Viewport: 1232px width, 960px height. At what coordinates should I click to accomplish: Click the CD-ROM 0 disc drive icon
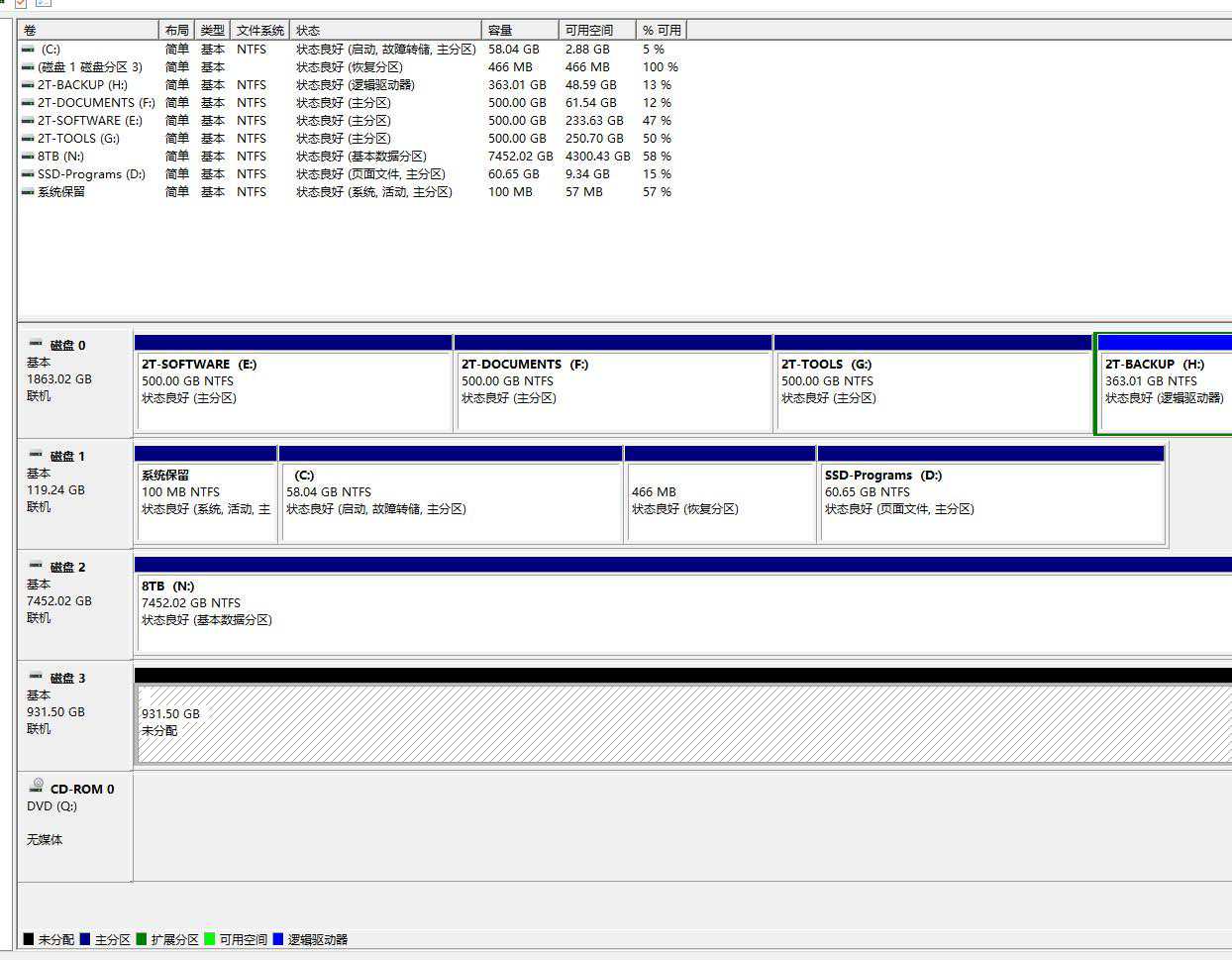point(37,786)
